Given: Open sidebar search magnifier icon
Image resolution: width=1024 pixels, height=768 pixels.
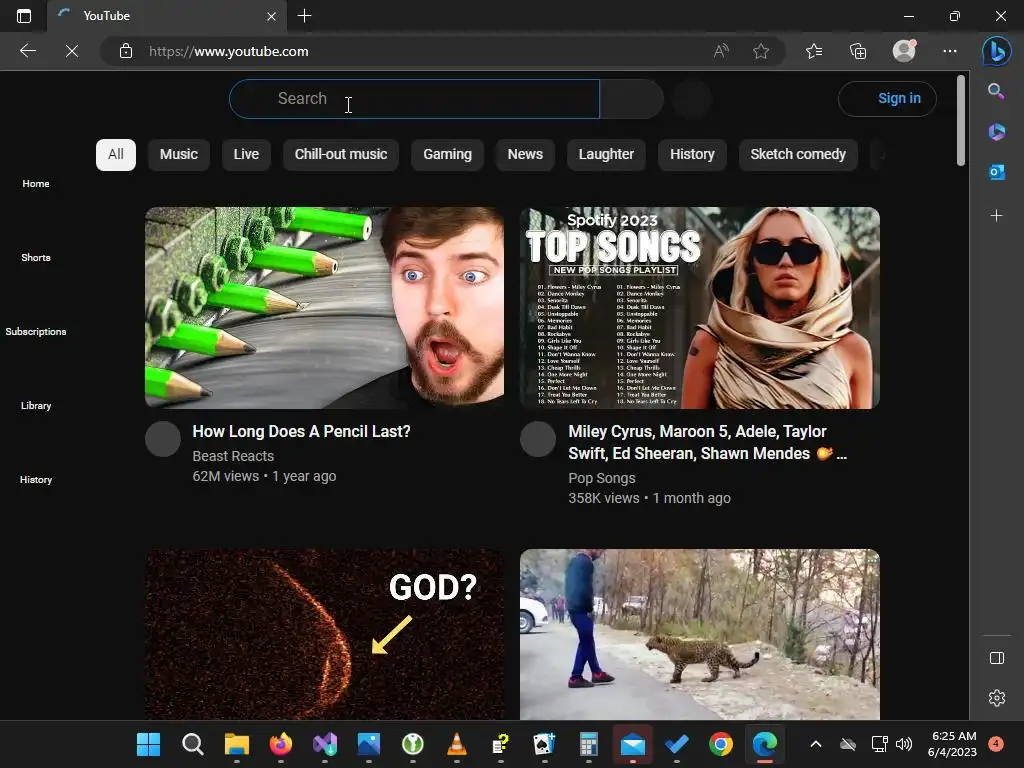Looking at the screenshot, I should (997, 91).
